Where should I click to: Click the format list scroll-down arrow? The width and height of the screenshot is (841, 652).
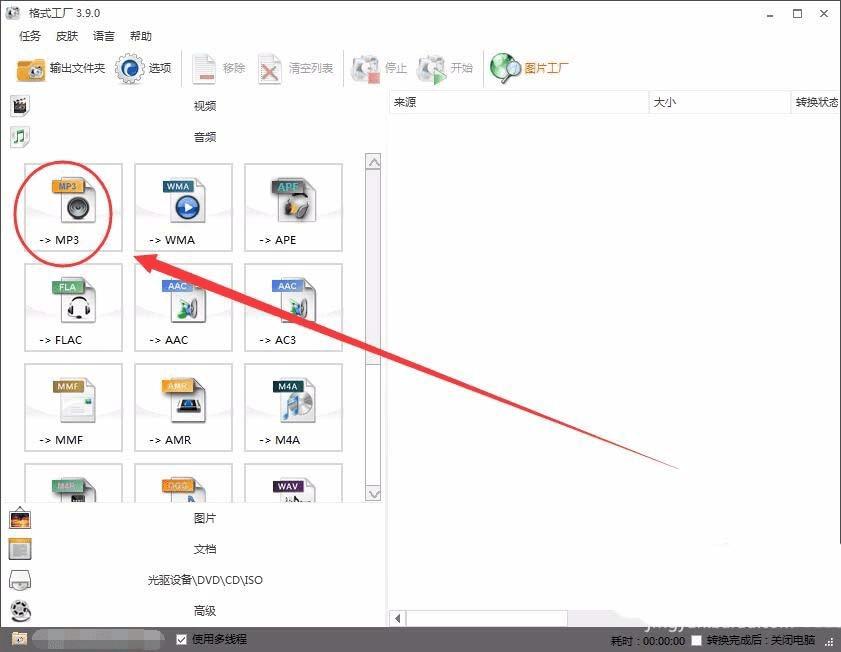[x=373, y=493]
